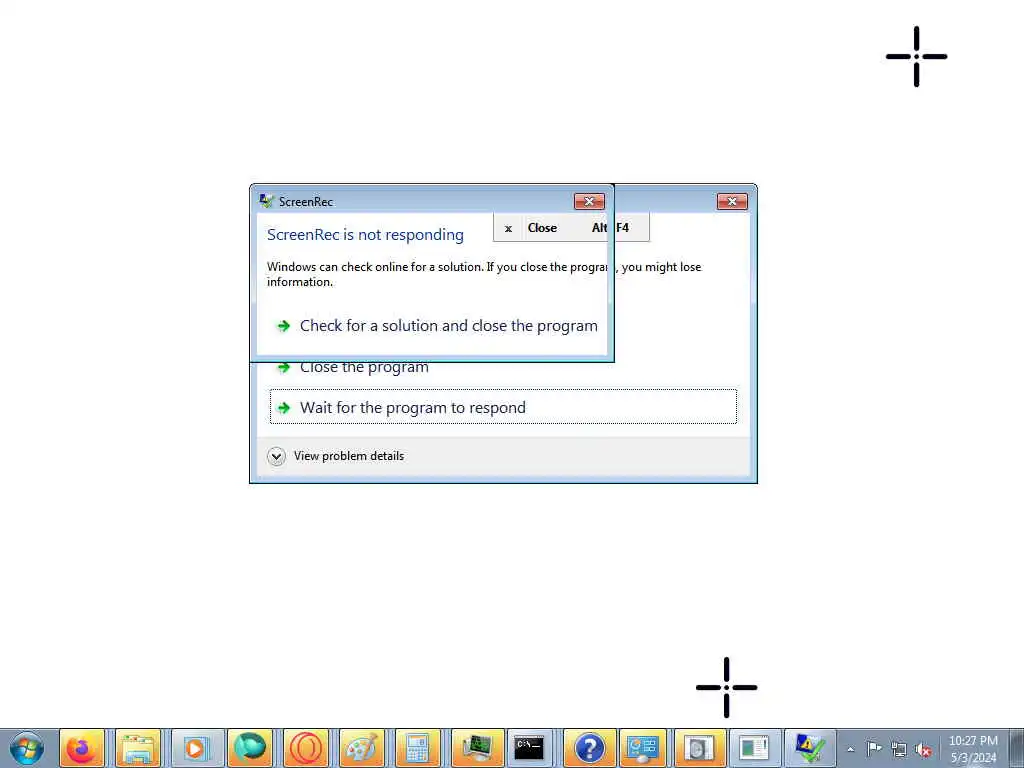Select Close in the system menu
The height and width of the screenshot is (768, 1024).
pos(571,228)
